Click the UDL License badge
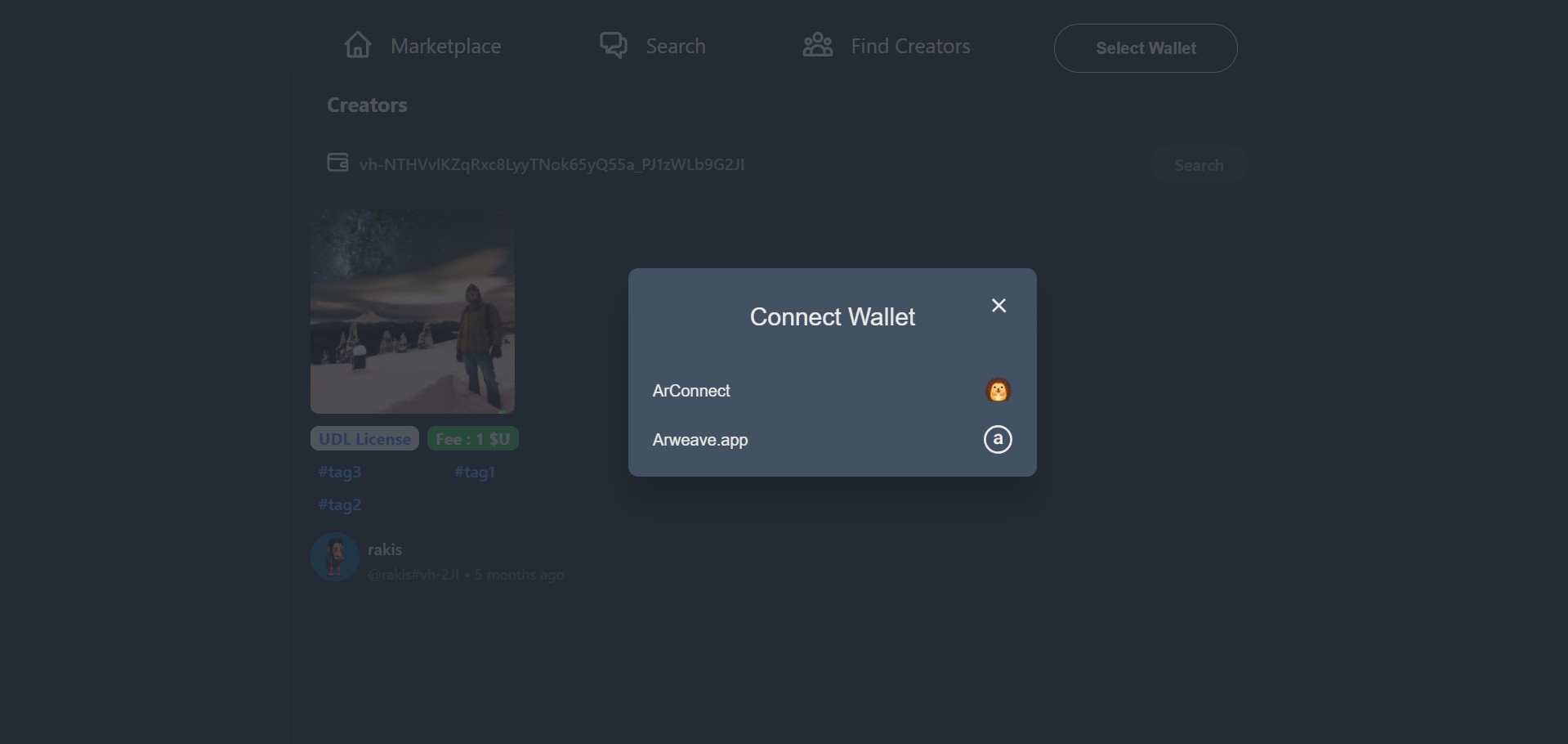This screenshot has width=1568, height=744. coord(364,439)
